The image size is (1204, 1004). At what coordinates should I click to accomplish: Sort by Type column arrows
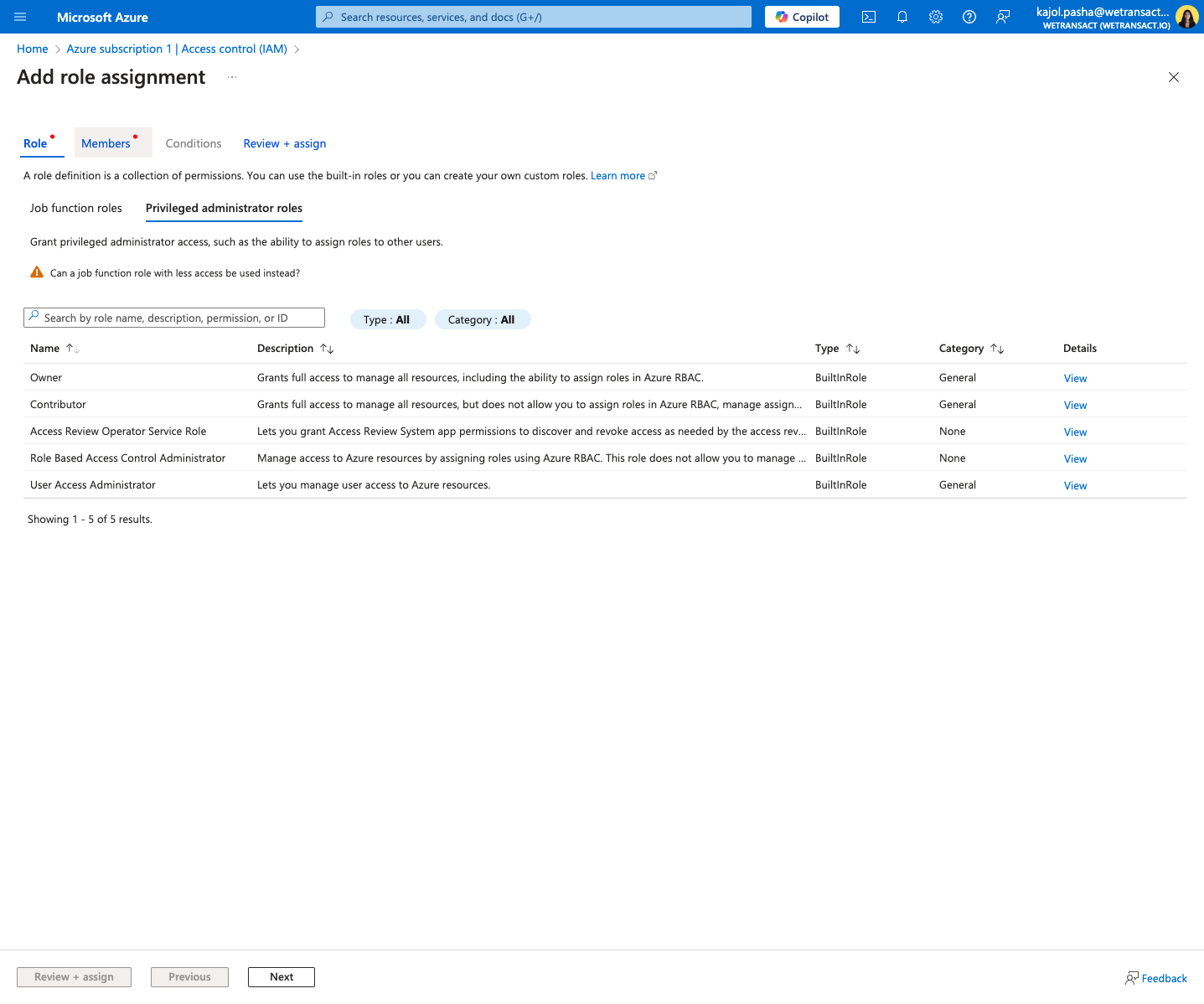coord(853,349)
